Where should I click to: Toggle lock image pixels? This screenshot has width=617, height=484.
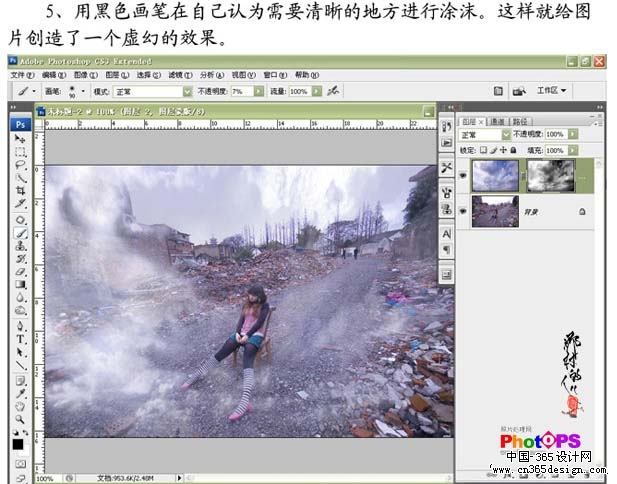coord(494,150)
